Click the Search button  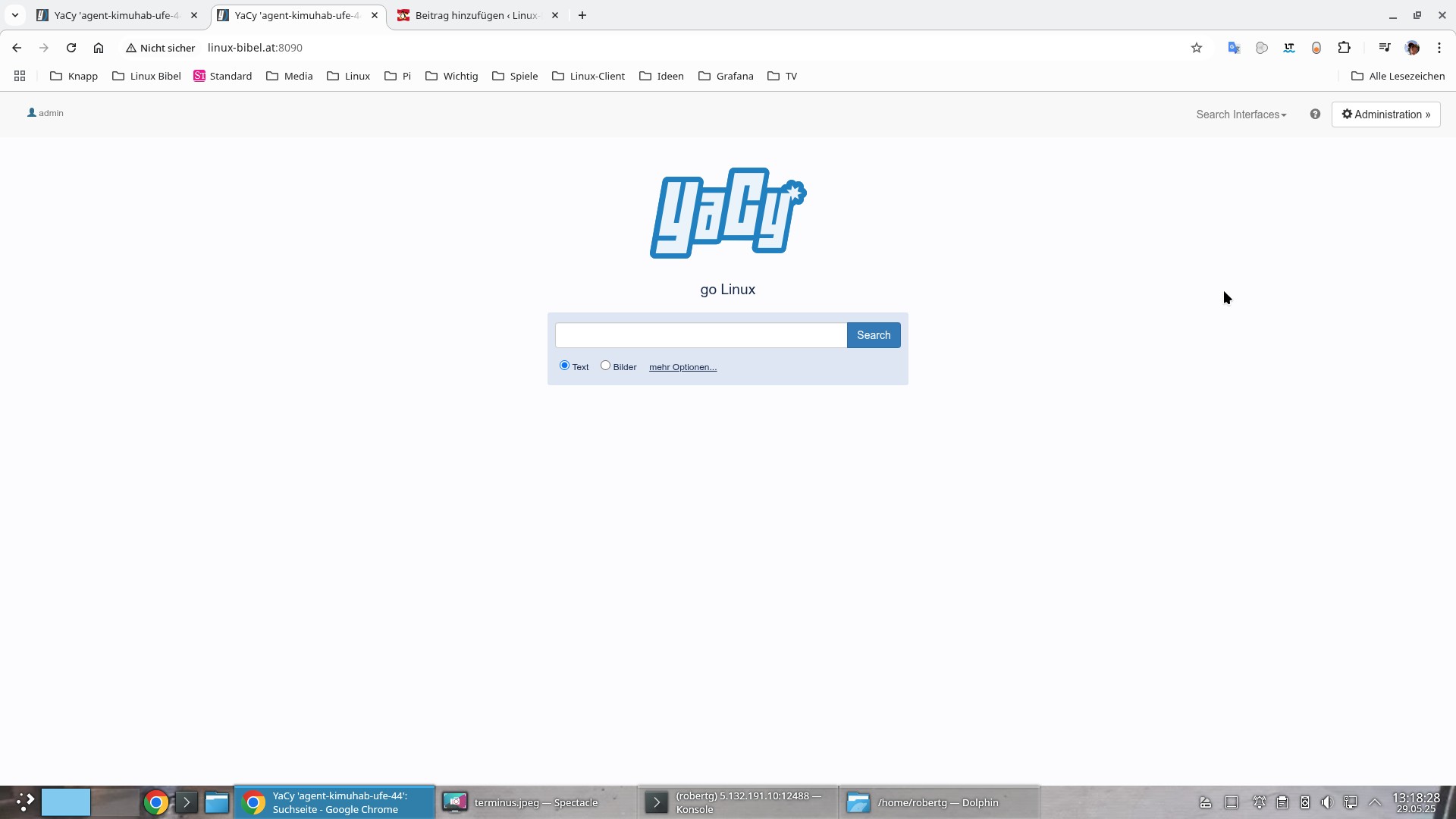click(x=874, y=335)
